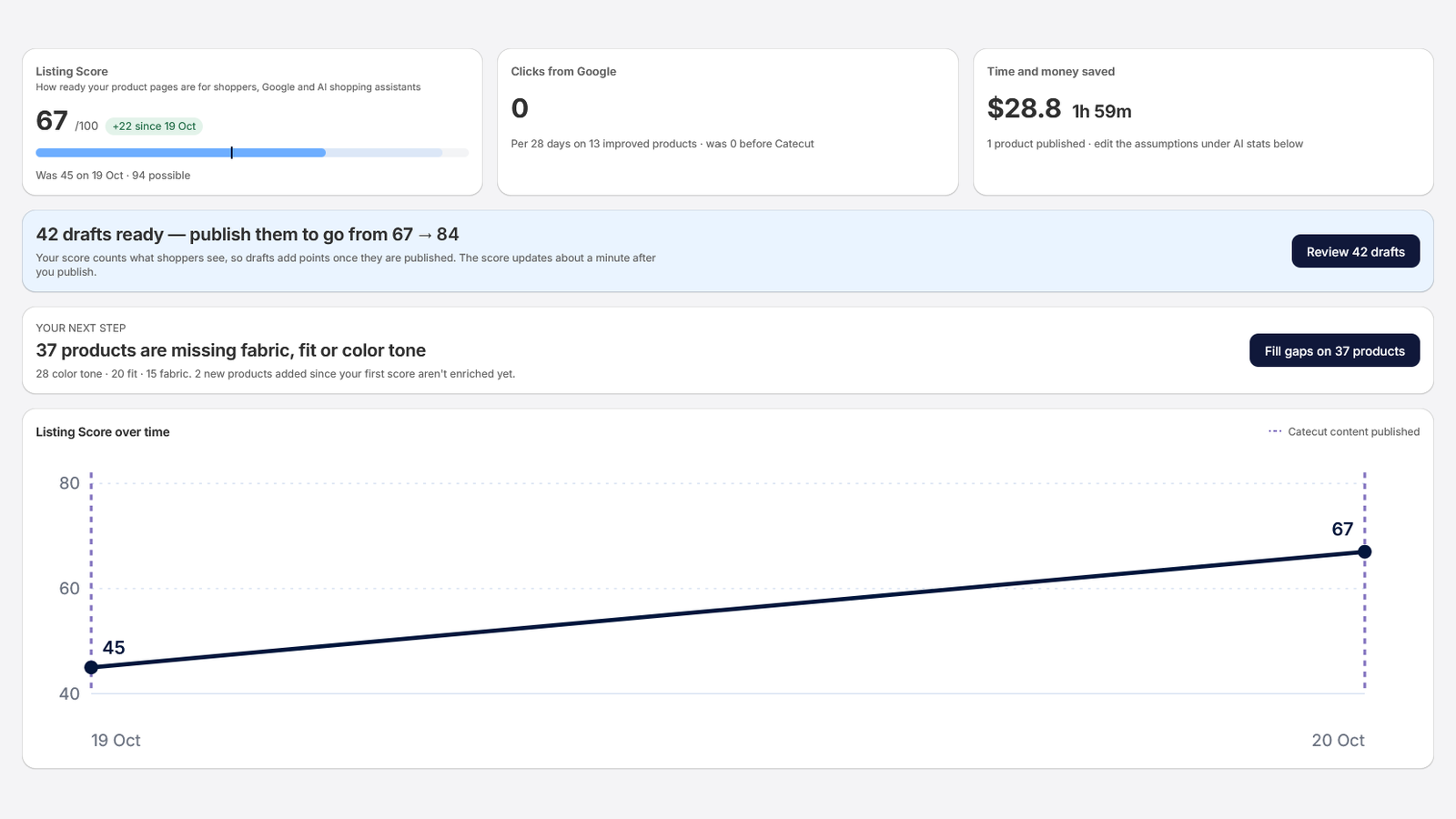Screen dimensions: 1456x819
Task: Click the Listing Score card title
Action: click(x=72, y=71)
